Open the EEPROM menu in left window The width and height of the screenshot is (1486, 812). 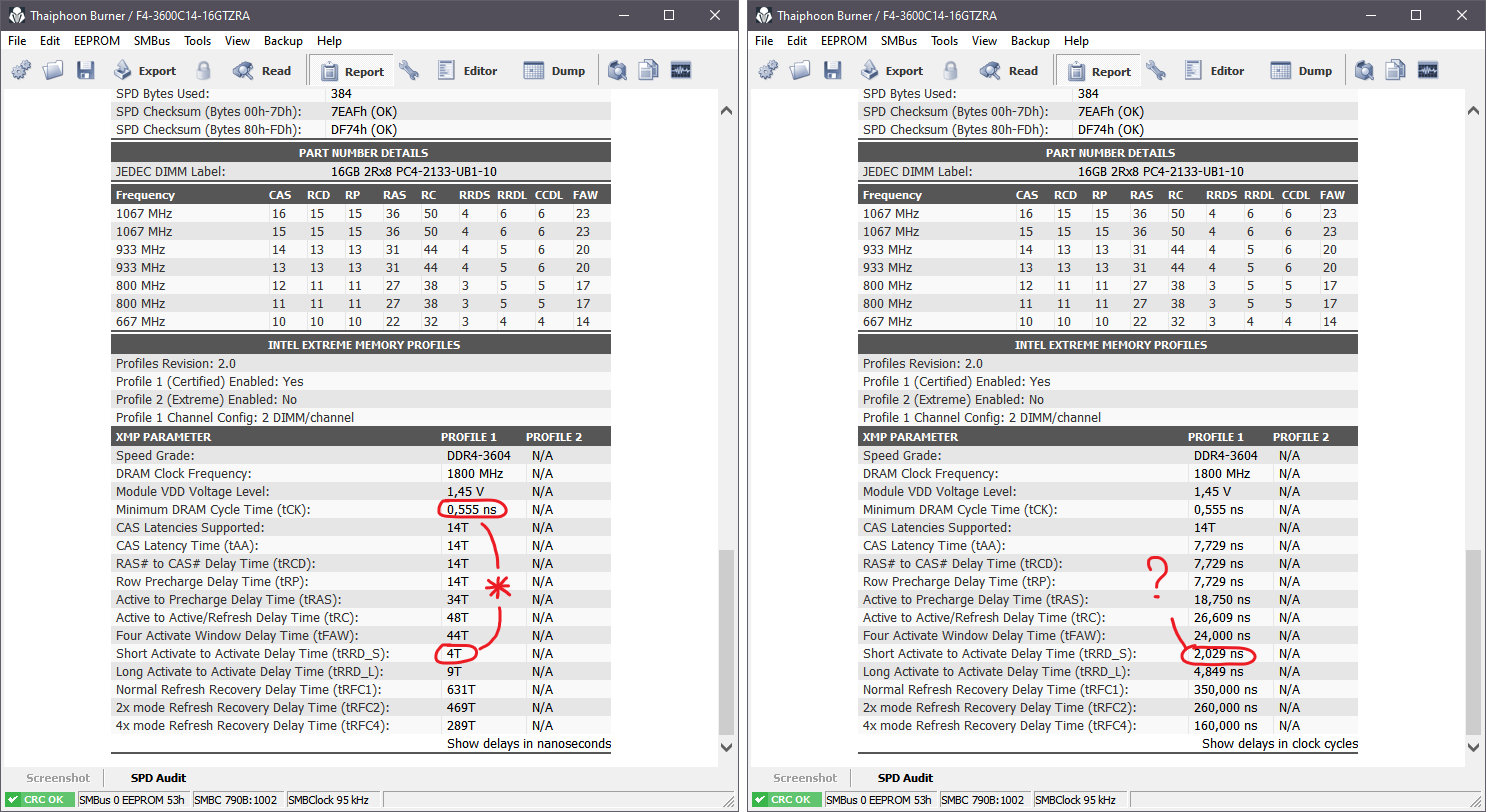[97, 41]
